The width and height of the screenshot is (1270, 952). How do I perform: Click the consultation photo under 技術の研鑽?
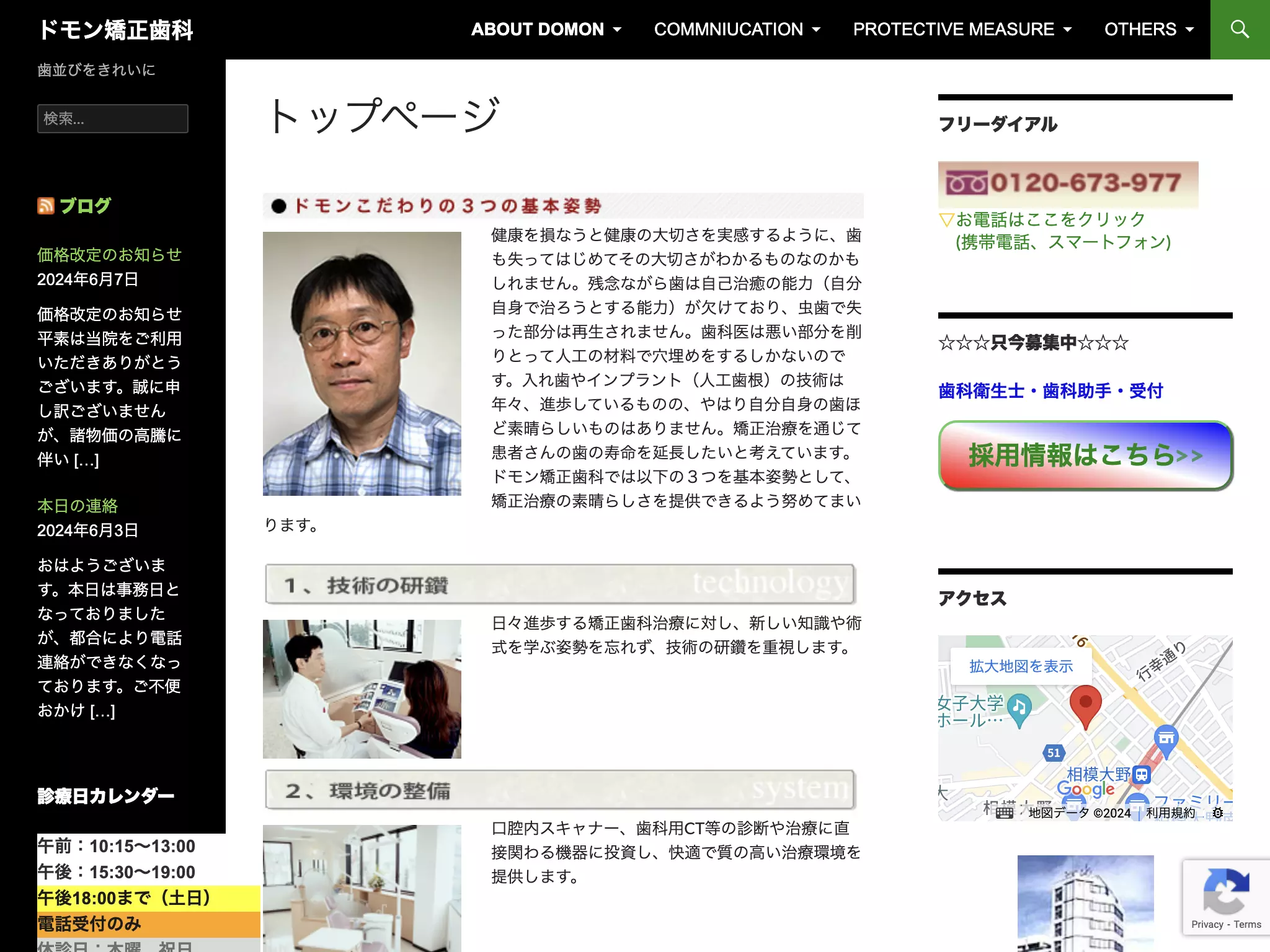362,689
